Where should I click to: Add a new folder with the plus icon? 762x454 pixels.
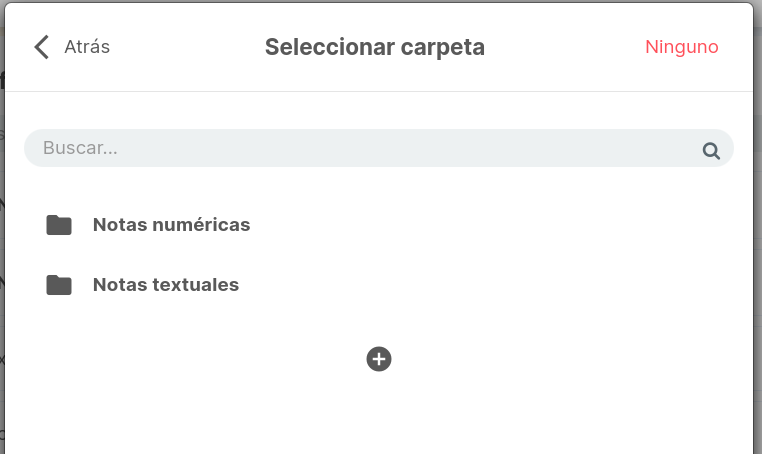click(x=379, y=359)
